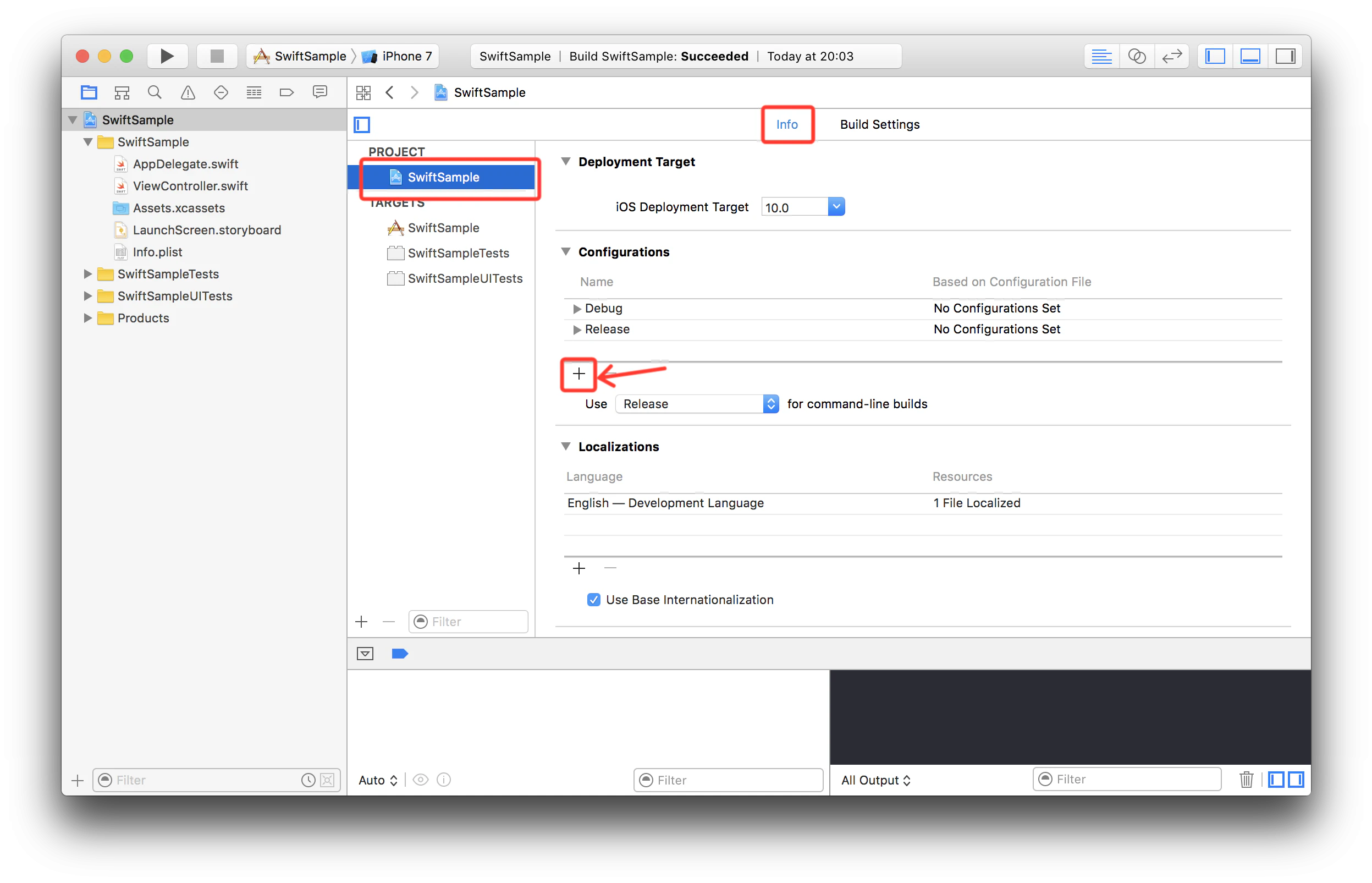Show the Assistant editor
The height and width of the screenshot is (883, 1372).
(x=1137, y=56)
